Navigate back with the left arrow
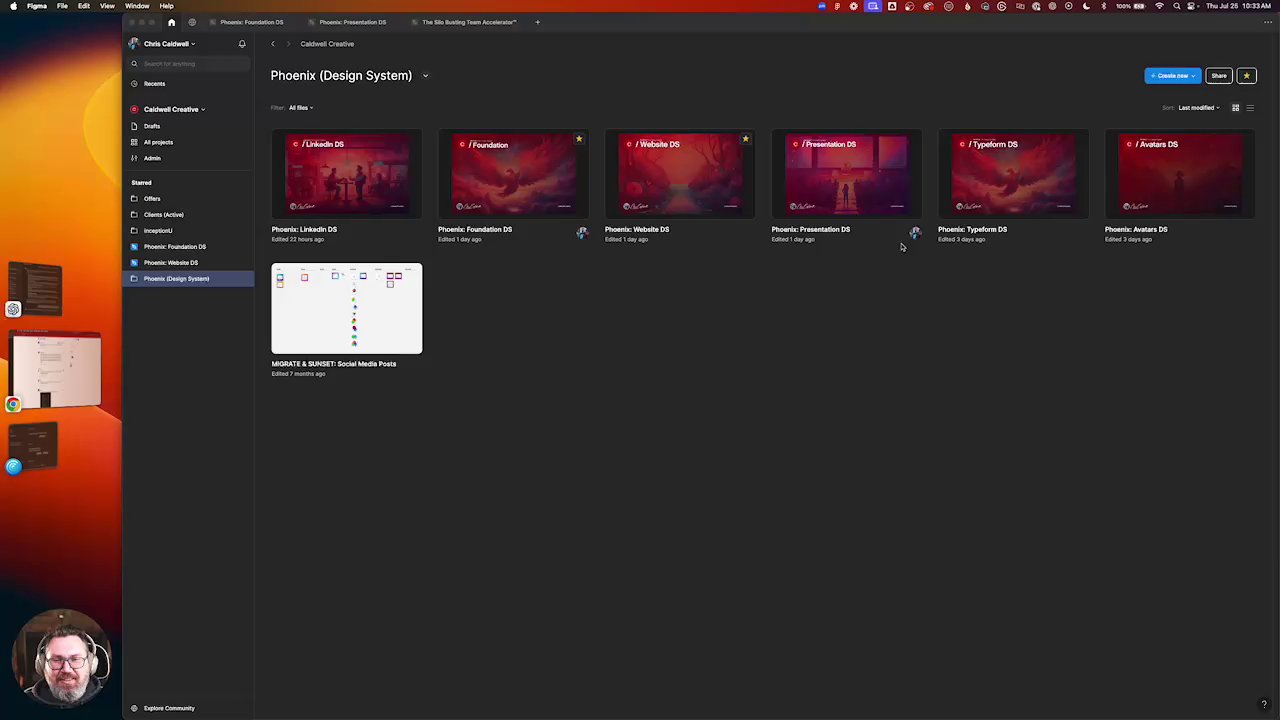Viewport: 1280px width, 720px height. pos(273,44)
